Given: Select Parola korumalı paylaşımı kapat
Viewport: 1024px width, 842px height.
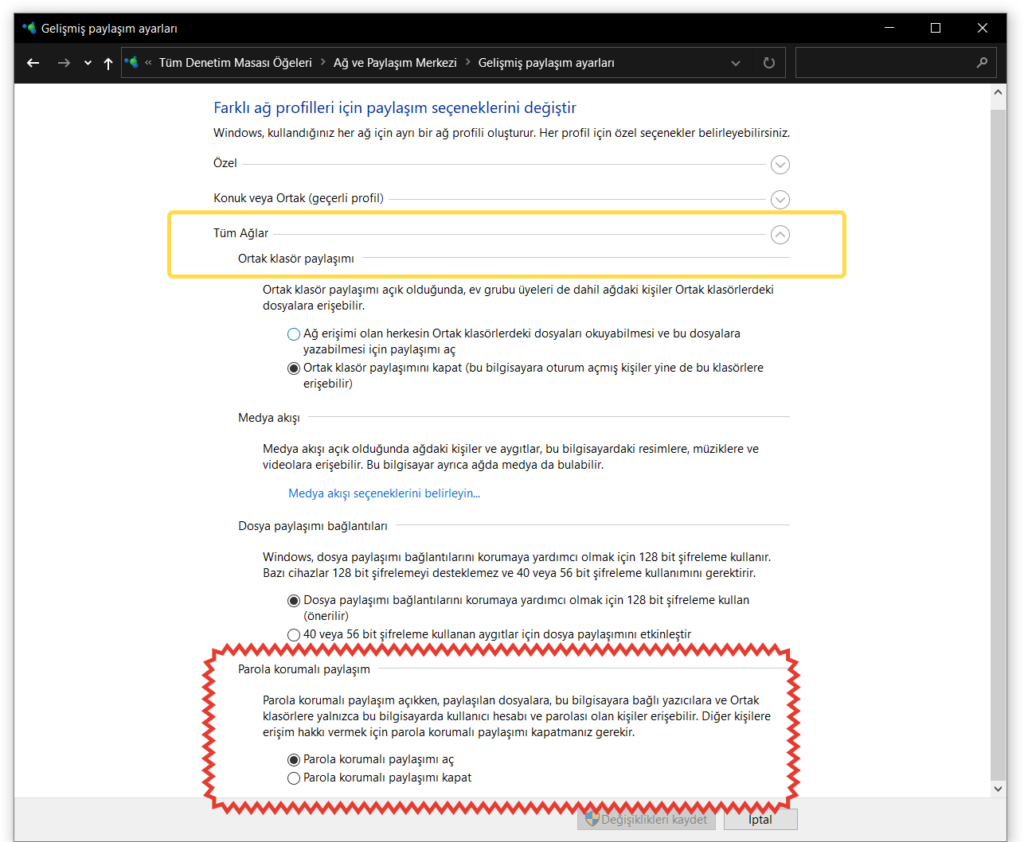Looking at the screenshot, I should 294,778.
